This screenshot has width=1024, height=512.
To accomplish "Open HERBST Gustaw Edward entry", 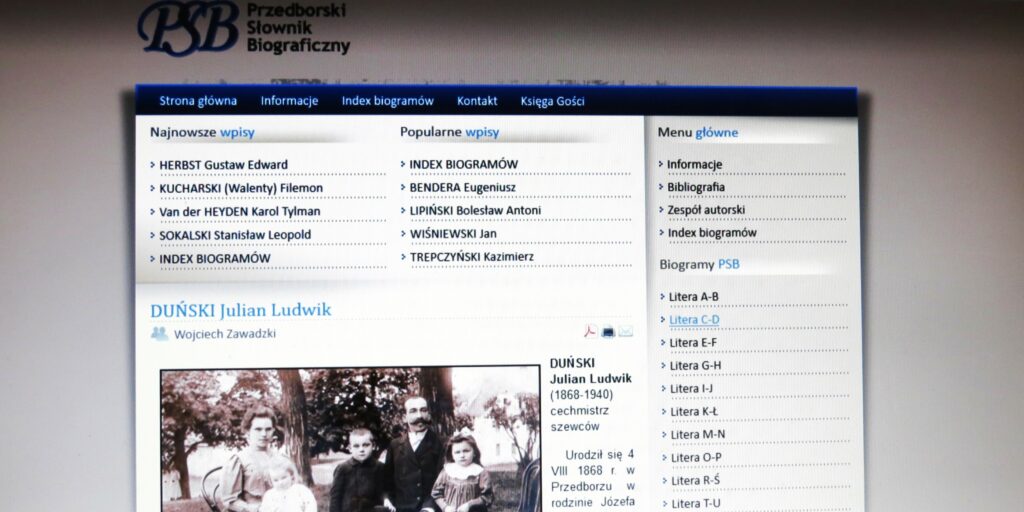I will click(223, 165).
